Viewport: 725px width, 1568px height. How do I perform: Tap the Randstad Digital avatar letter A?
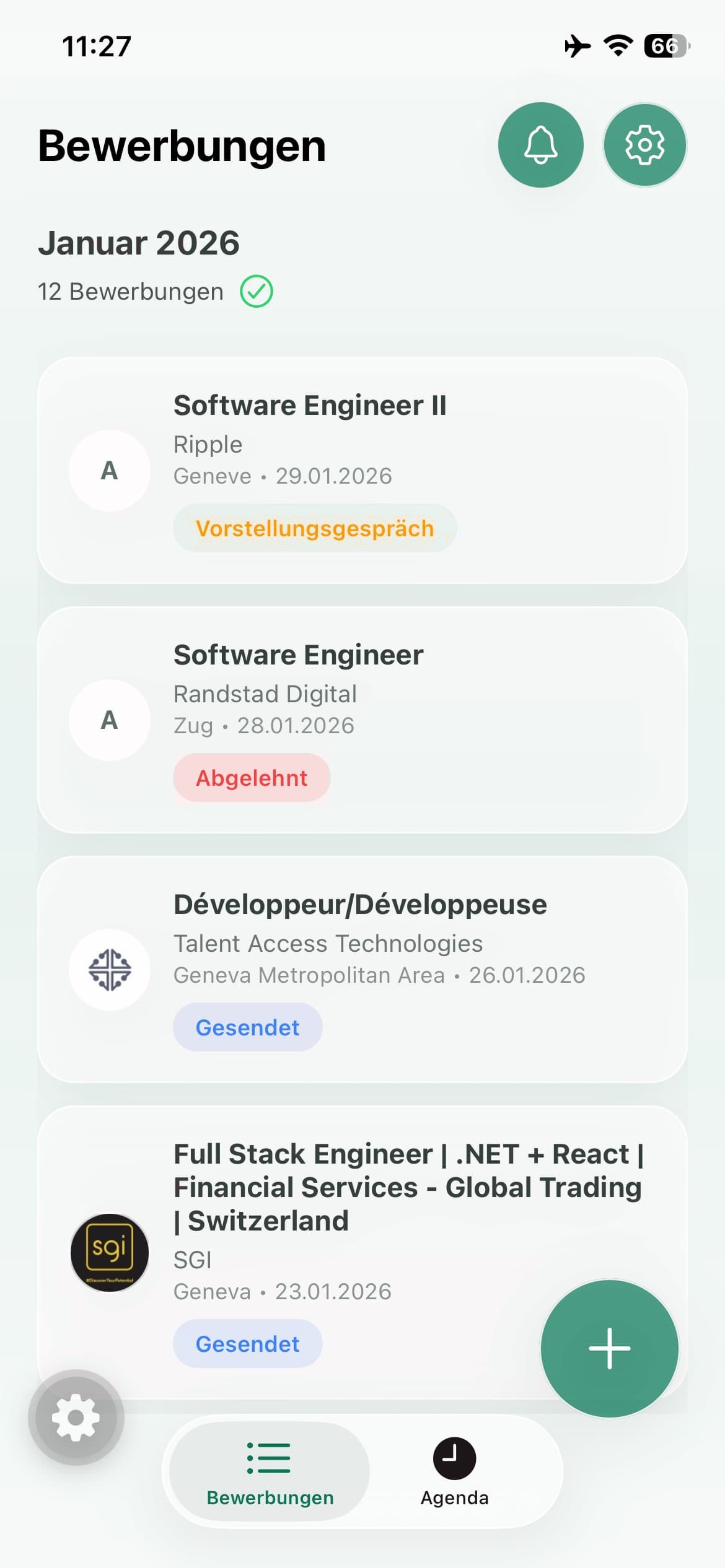pos(110,720)
